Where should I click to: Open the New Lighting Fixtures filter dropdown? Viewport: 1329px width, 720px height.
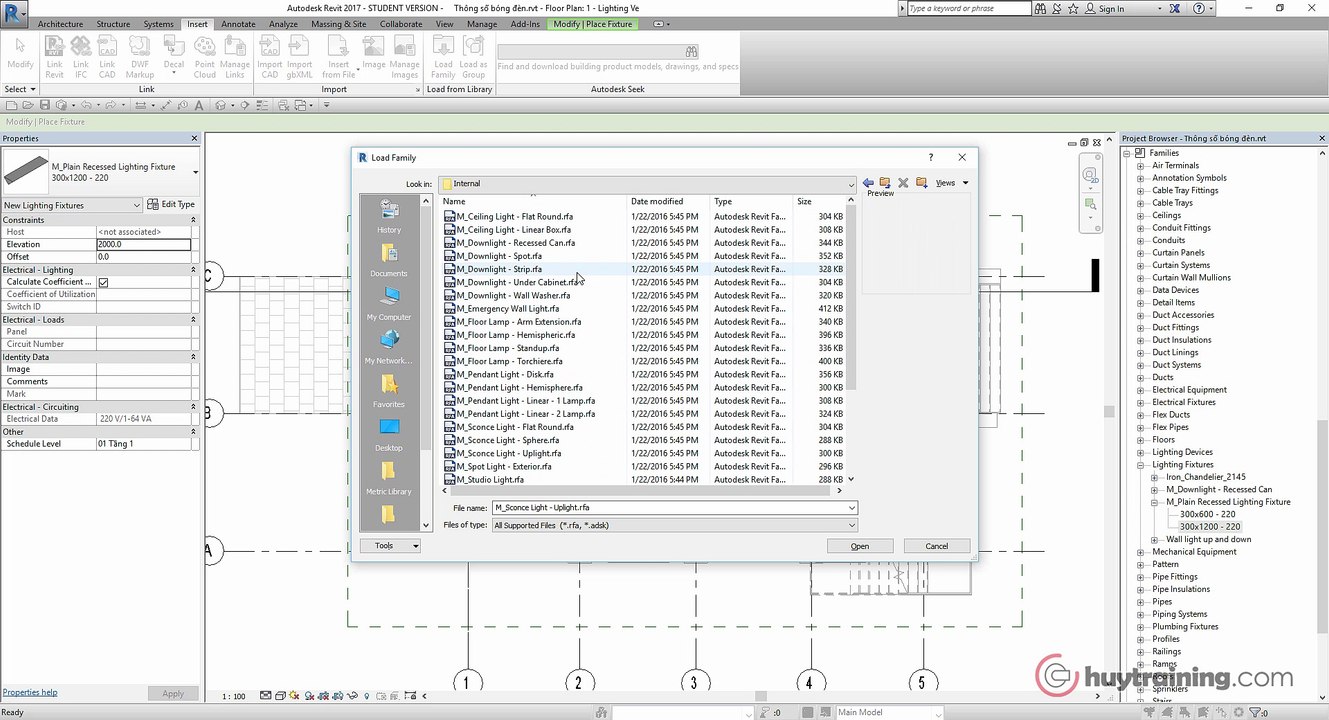[138, 205]
